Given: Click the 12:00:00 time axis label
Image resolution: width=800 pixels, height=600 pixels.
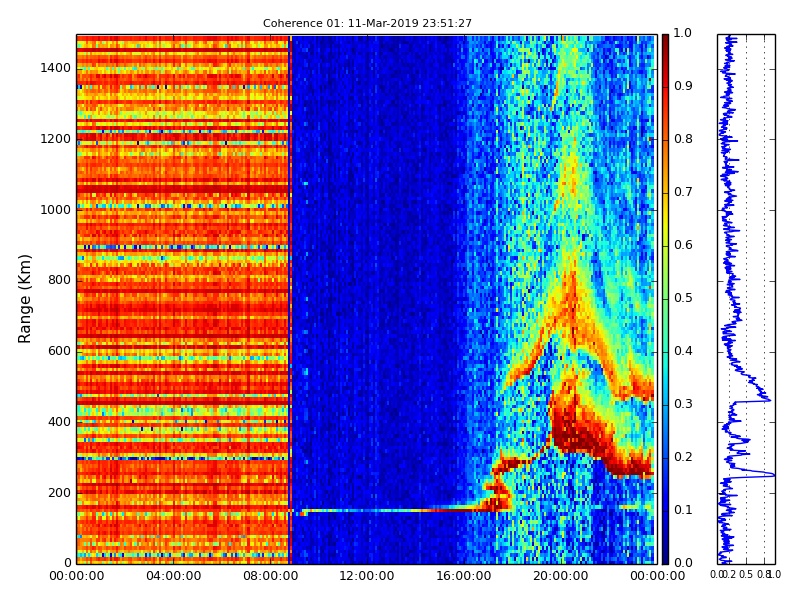Looking at the screenshot, I should (367, 576).
